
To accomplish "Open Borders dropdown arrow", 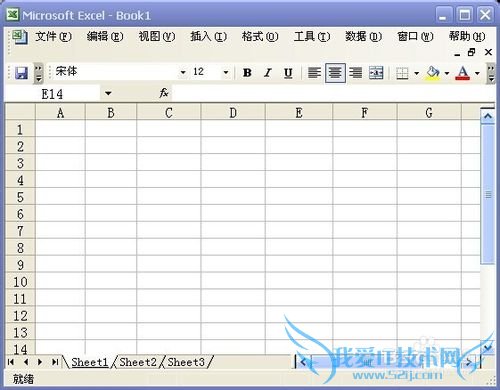I will click(x=416, y=73).
